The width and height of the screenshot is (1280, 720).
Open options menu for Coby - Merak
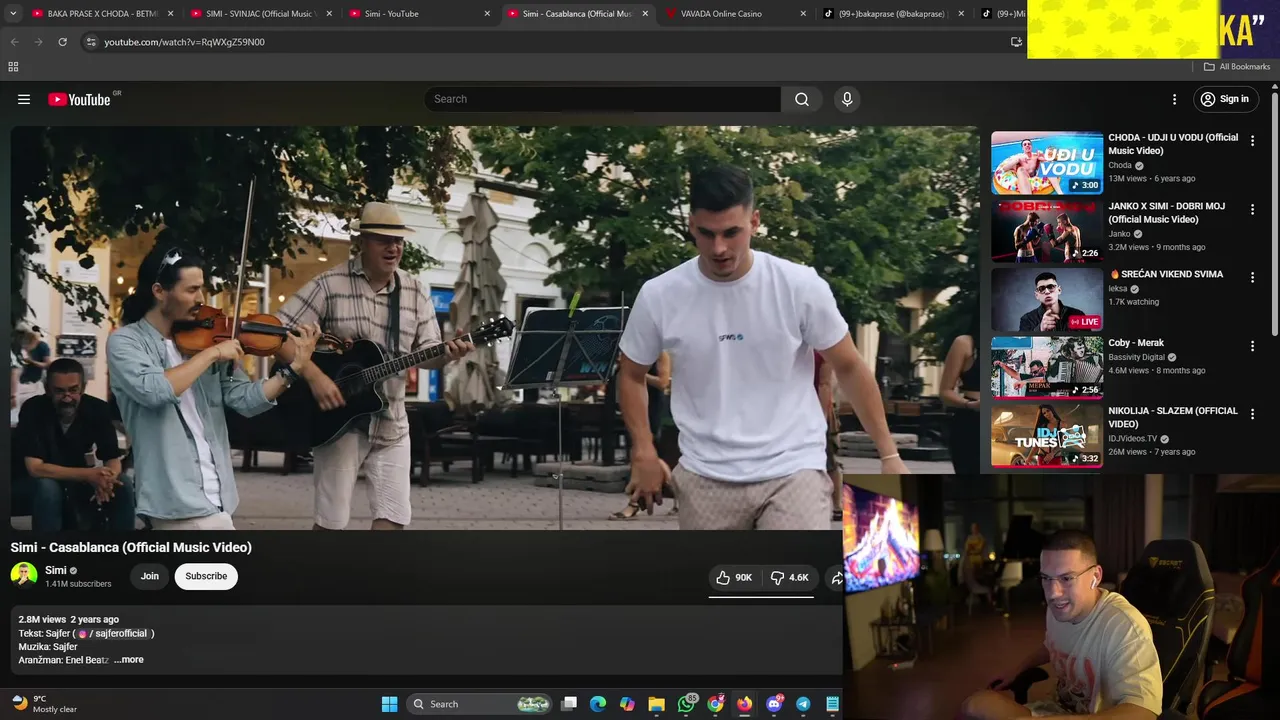pyautogui.click(x=1252, y=346)
